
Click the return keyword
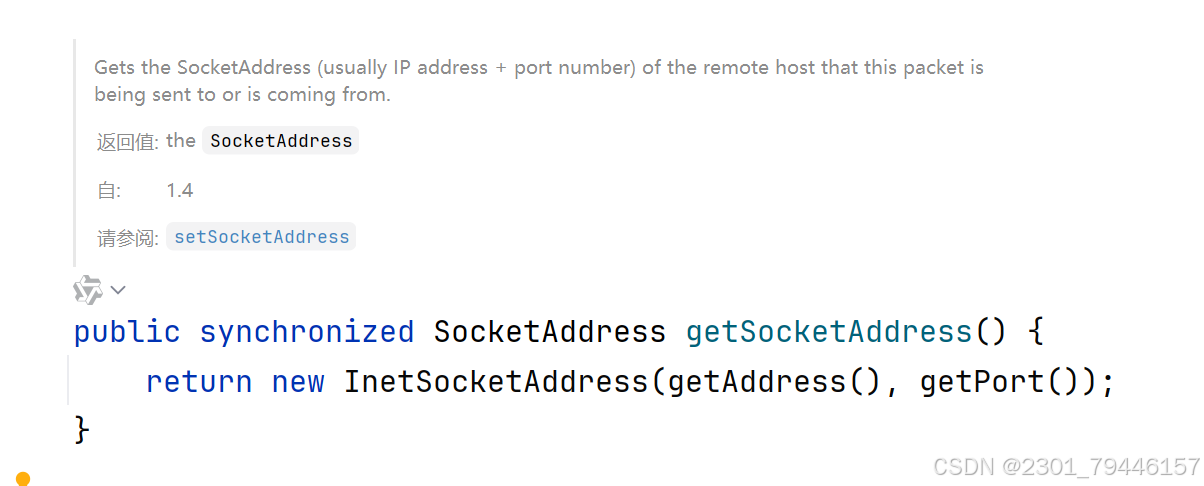click(199, 381)
